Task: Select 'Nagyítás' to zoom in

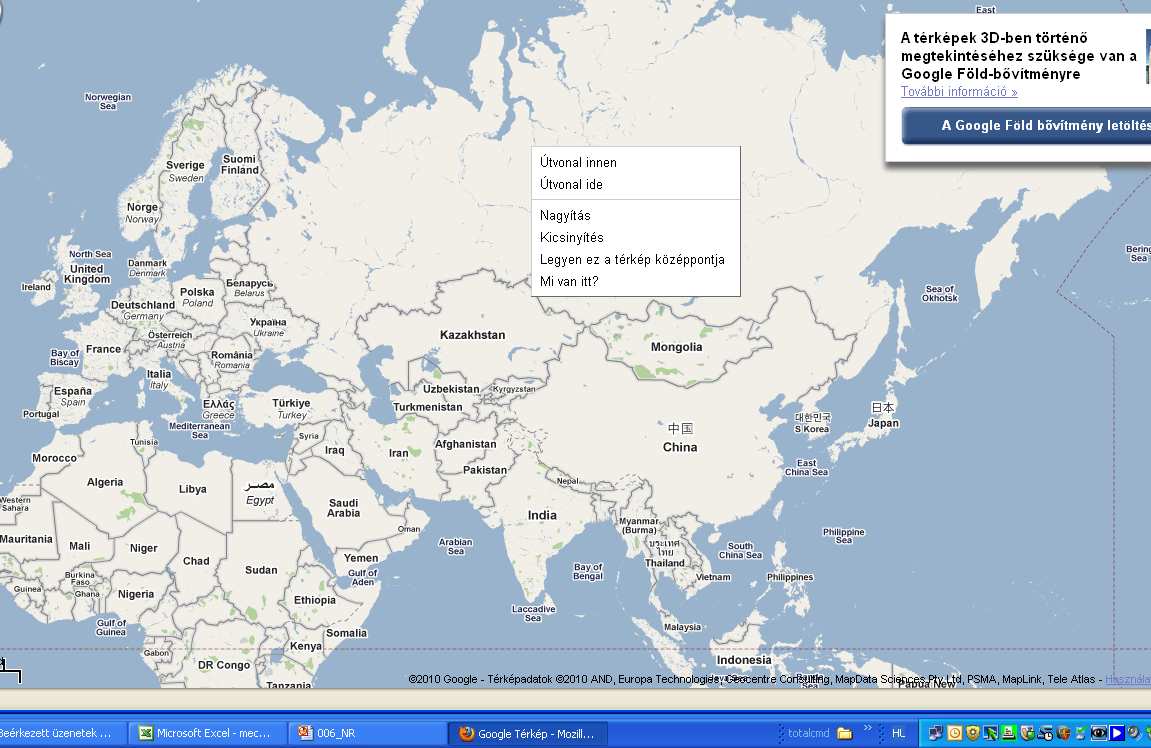Action: click(564, 215)
